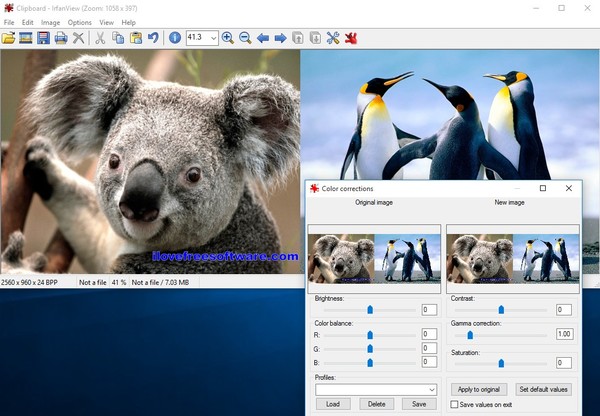Screen dimensions: 600x416
Task: Open the Options menu
Action: pos(79,22)
